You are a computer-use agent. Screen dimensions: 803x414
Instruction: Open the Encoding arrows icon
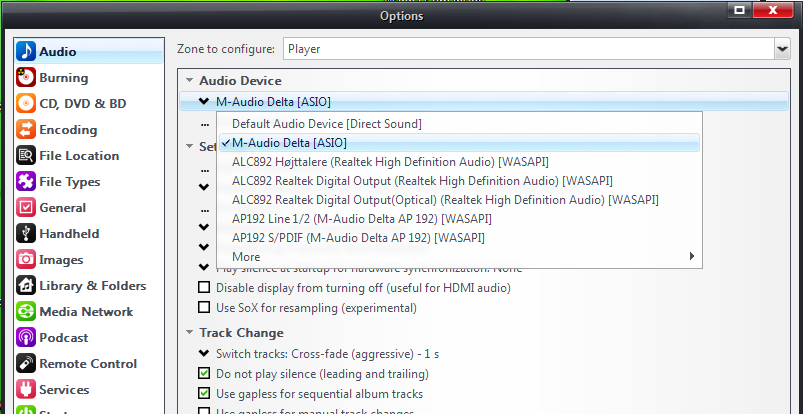pyautogui.click(x=26, y=130)
